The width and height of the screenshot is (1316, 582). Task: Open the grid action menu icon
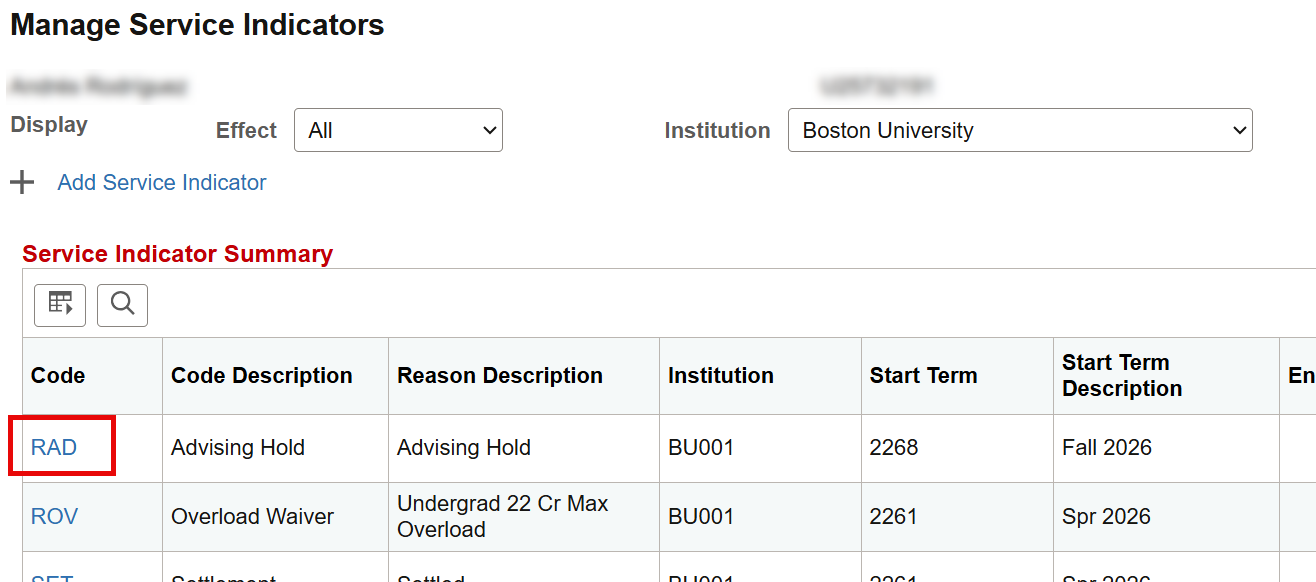[60, 304]
